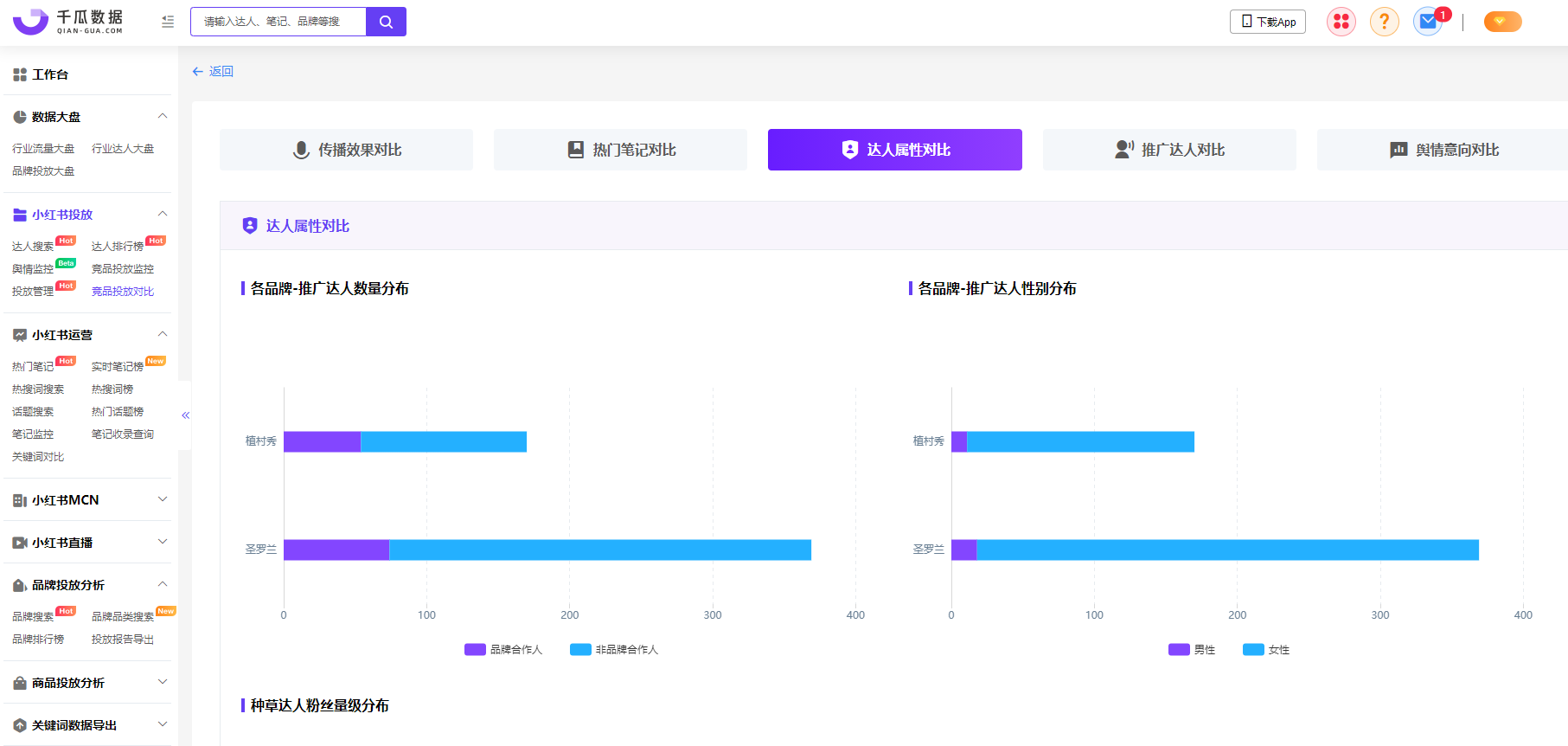Screen dimensions: 1568x746
Task: Open 达人排行榜 link
Action: tap(118, 247)
